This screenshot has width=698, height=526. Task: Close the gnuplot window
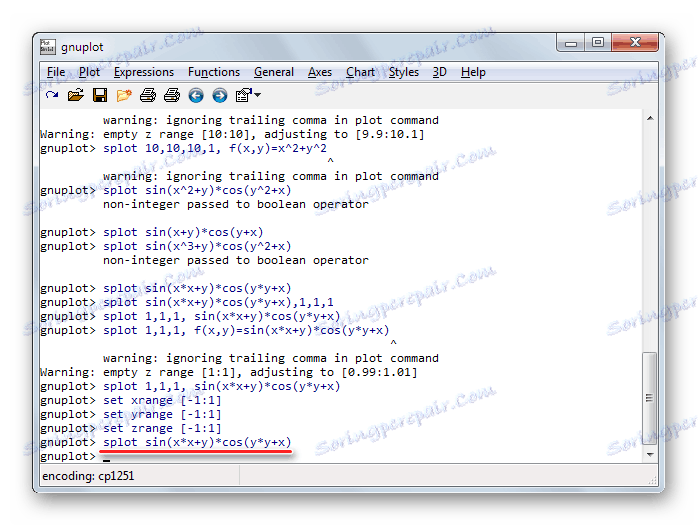click(635, 43)
